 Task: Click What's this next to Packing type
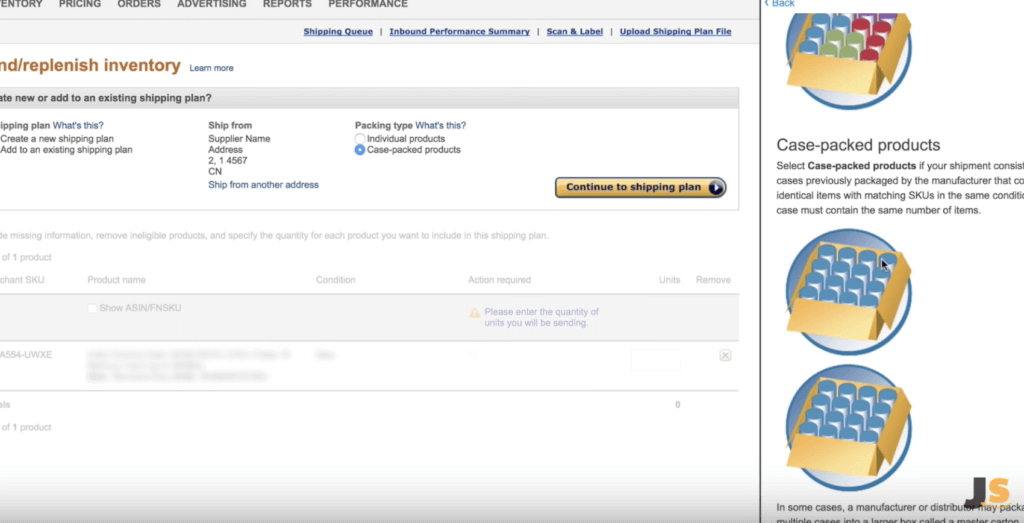(441, 125)
